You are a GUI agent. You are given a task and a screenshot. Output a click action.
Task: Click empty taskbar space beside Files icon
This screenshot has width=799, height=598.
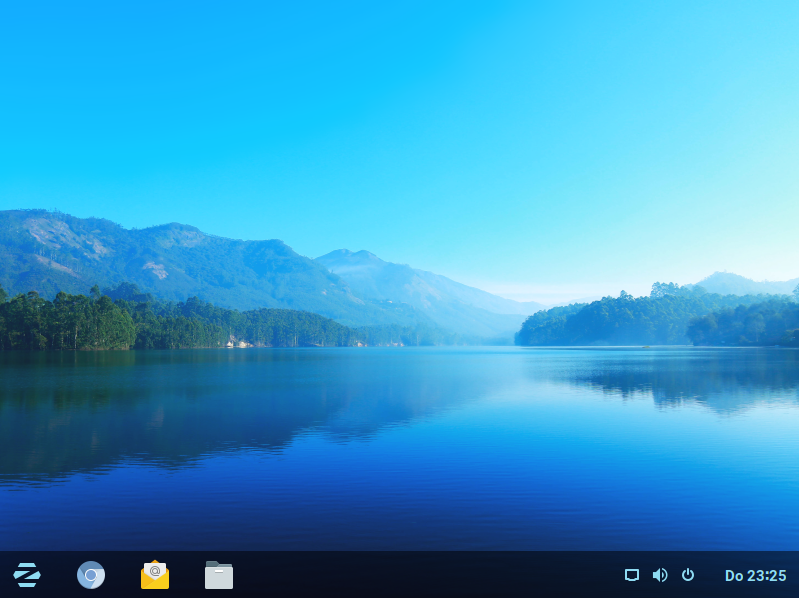[400, 575]
